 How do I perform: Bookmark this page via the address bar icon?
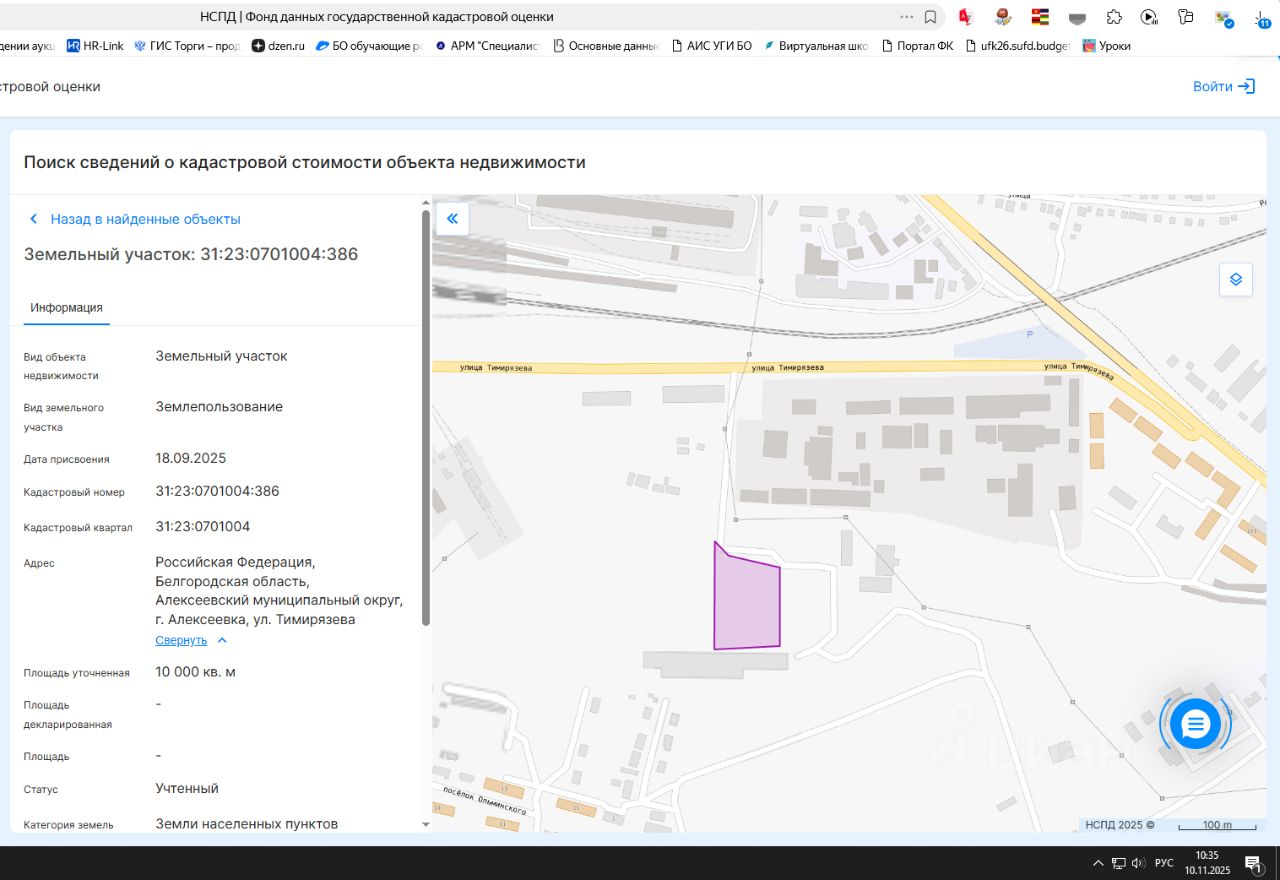[930, 17]
